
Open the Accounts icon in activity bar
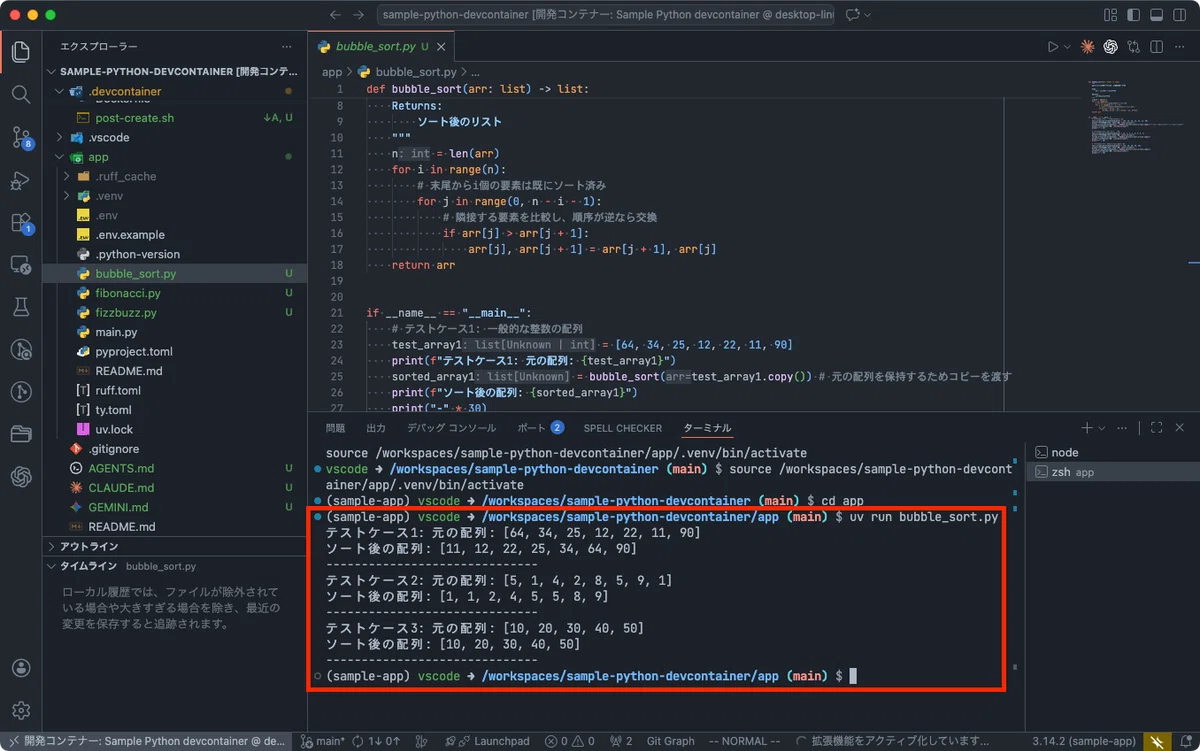click(x=21, y=668)
